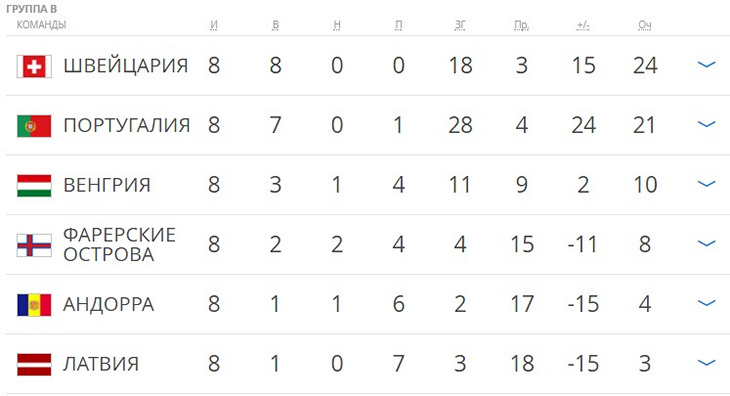730x396 pixels.
Task: Click the Faroe Islands flag icon
Action: [x=34, y=245]
